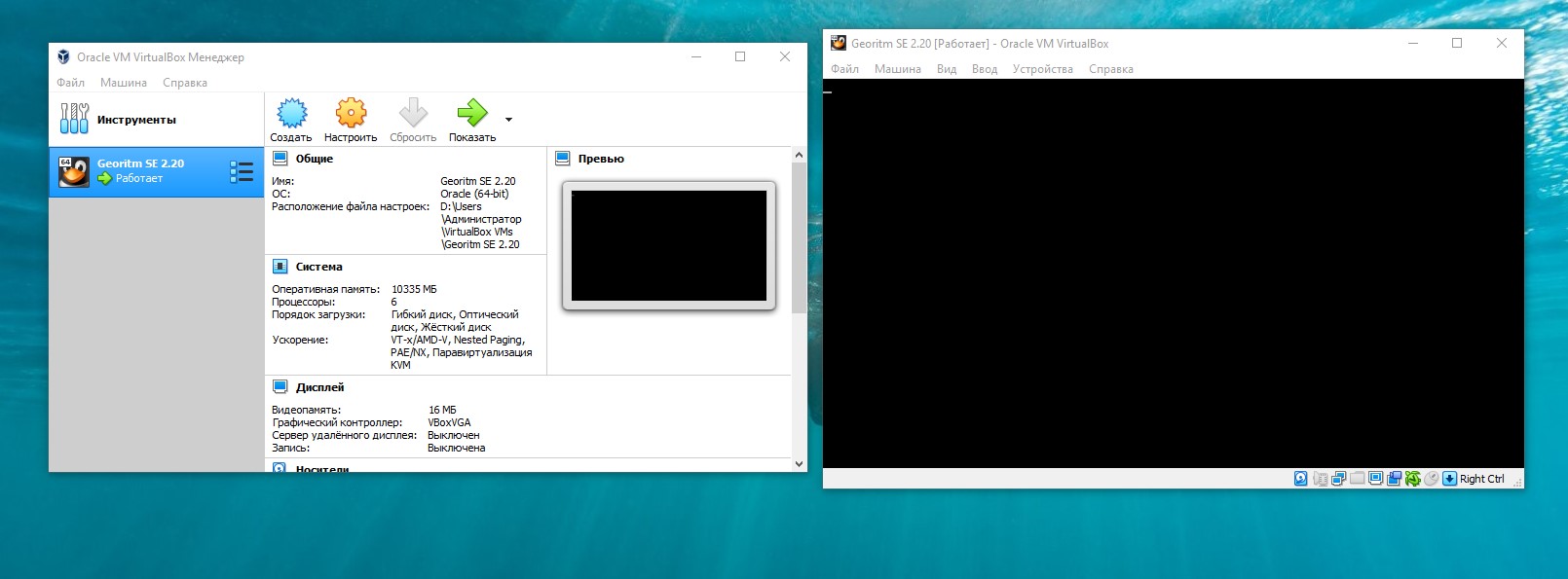Minimize the running VM window

click(1413, 43)
